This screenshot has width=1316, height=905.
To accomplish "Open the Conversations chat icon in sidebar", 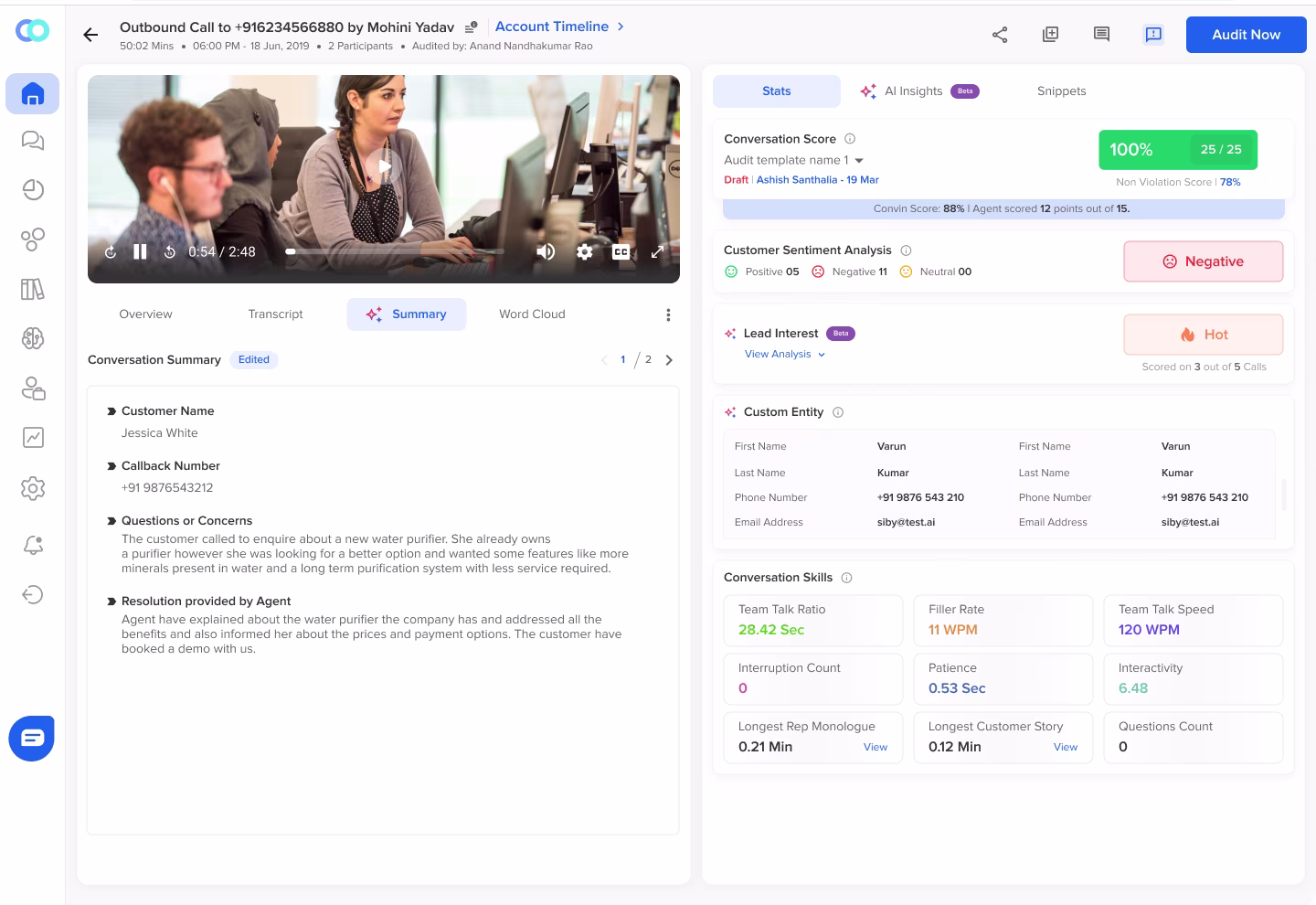I will 32,141.
